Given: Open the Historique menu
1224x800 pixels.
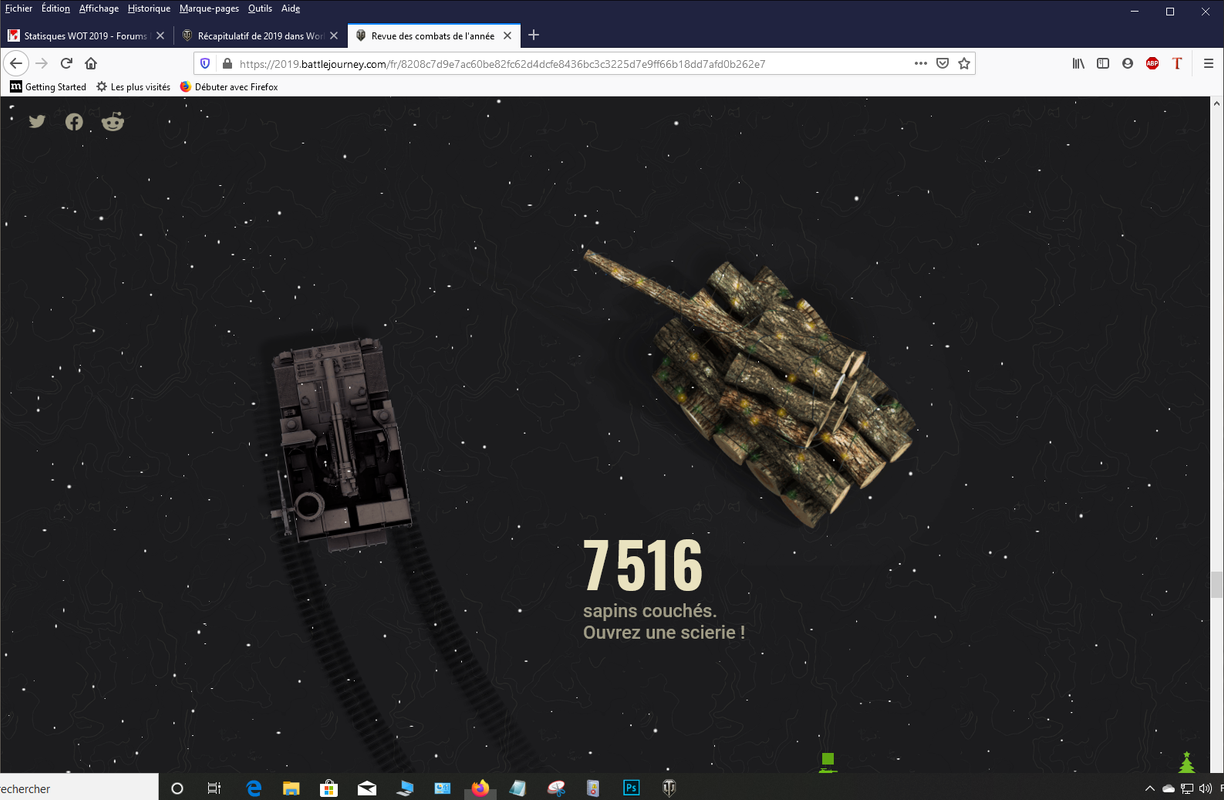Looking at the screenshot, I should pyautogui.click(x=149, y=8).
